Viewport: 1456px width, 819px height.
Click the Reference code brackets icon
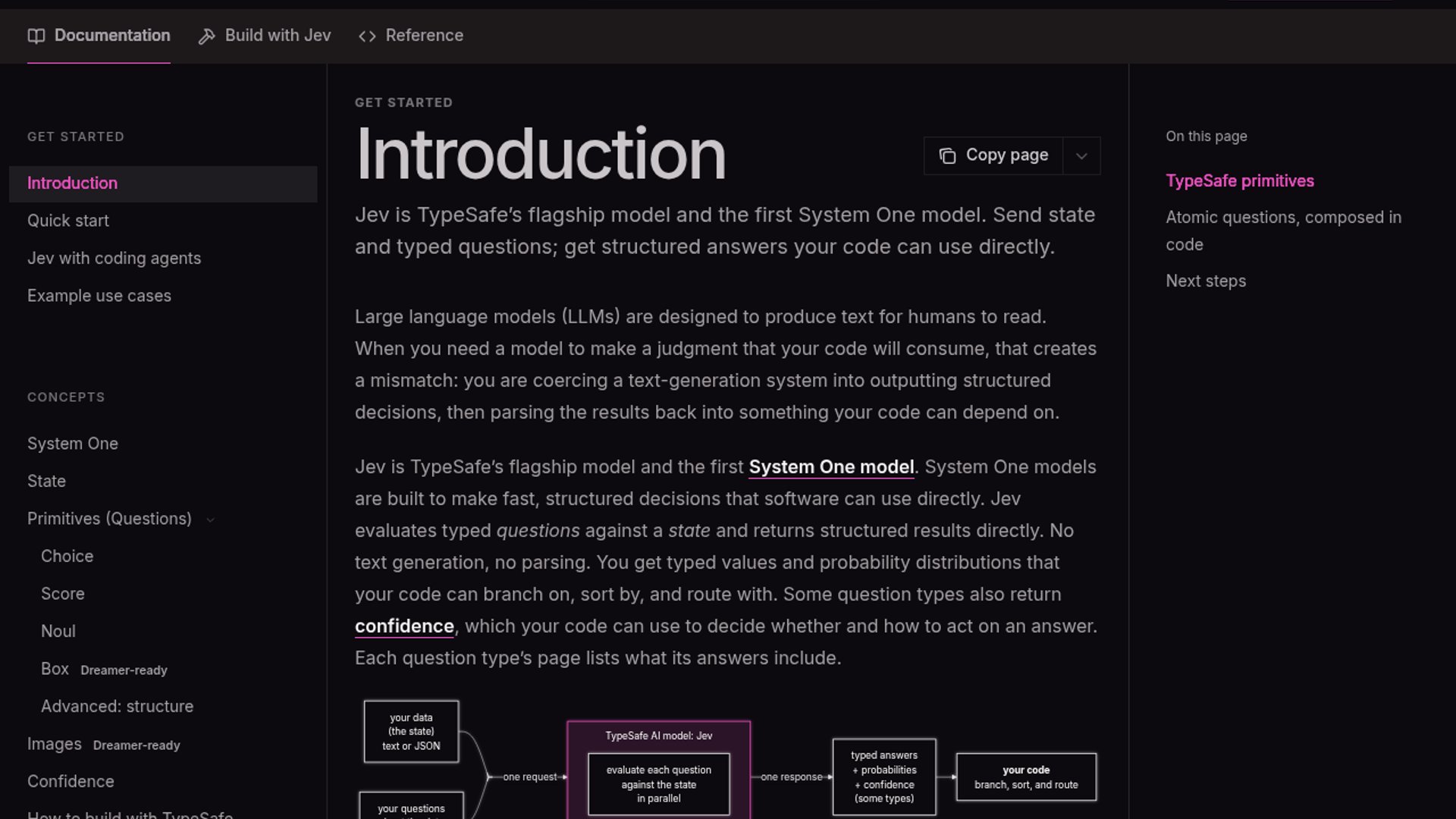pyautogui.click(x=367, y=36)
